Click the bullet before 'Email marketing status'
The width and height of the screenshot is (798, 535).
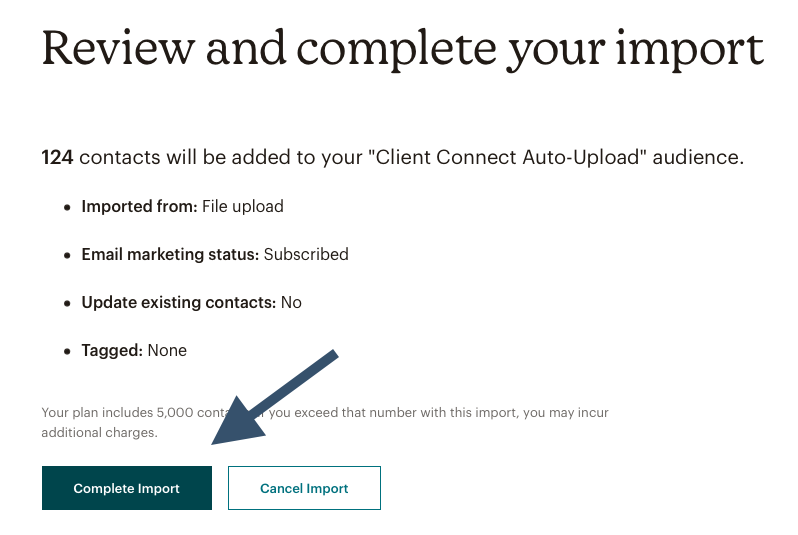[67, 255]
